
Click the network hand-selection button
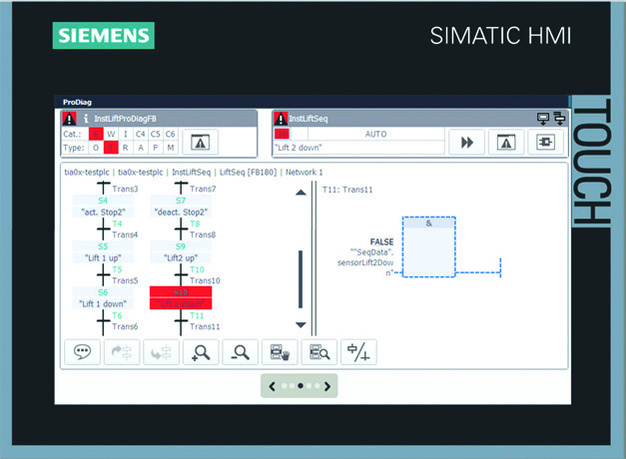pyautogui.click(x=280, y=352)
